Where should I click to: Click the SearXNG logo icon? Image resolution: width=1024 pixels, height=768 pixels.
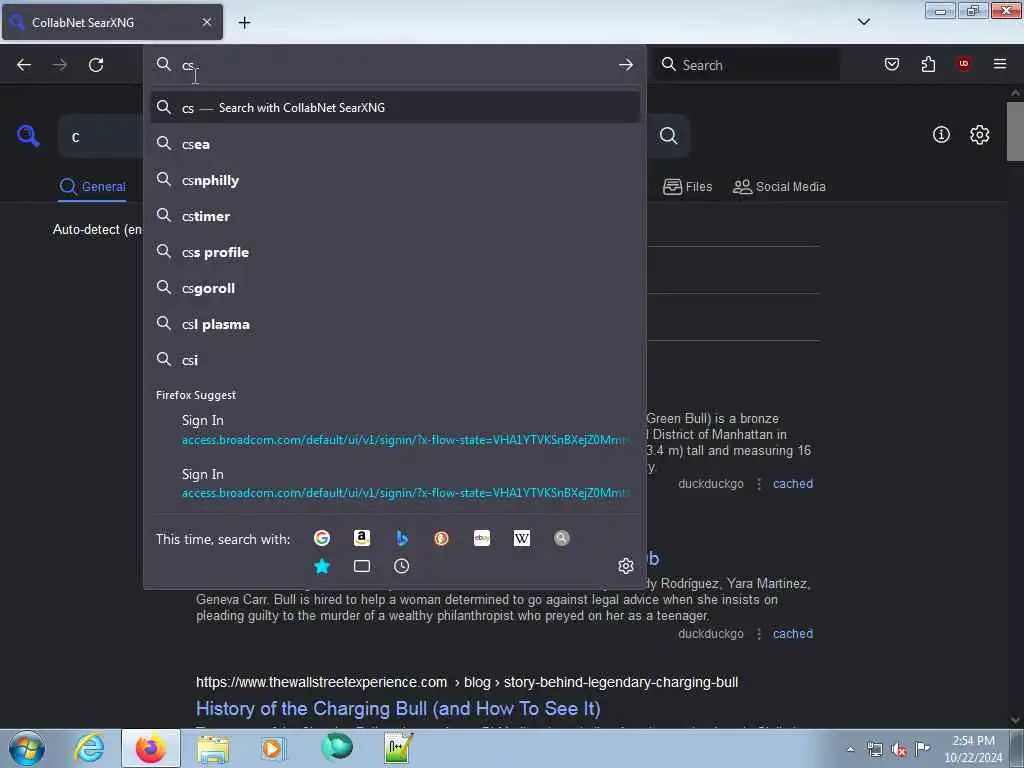[x=28, y=136]
